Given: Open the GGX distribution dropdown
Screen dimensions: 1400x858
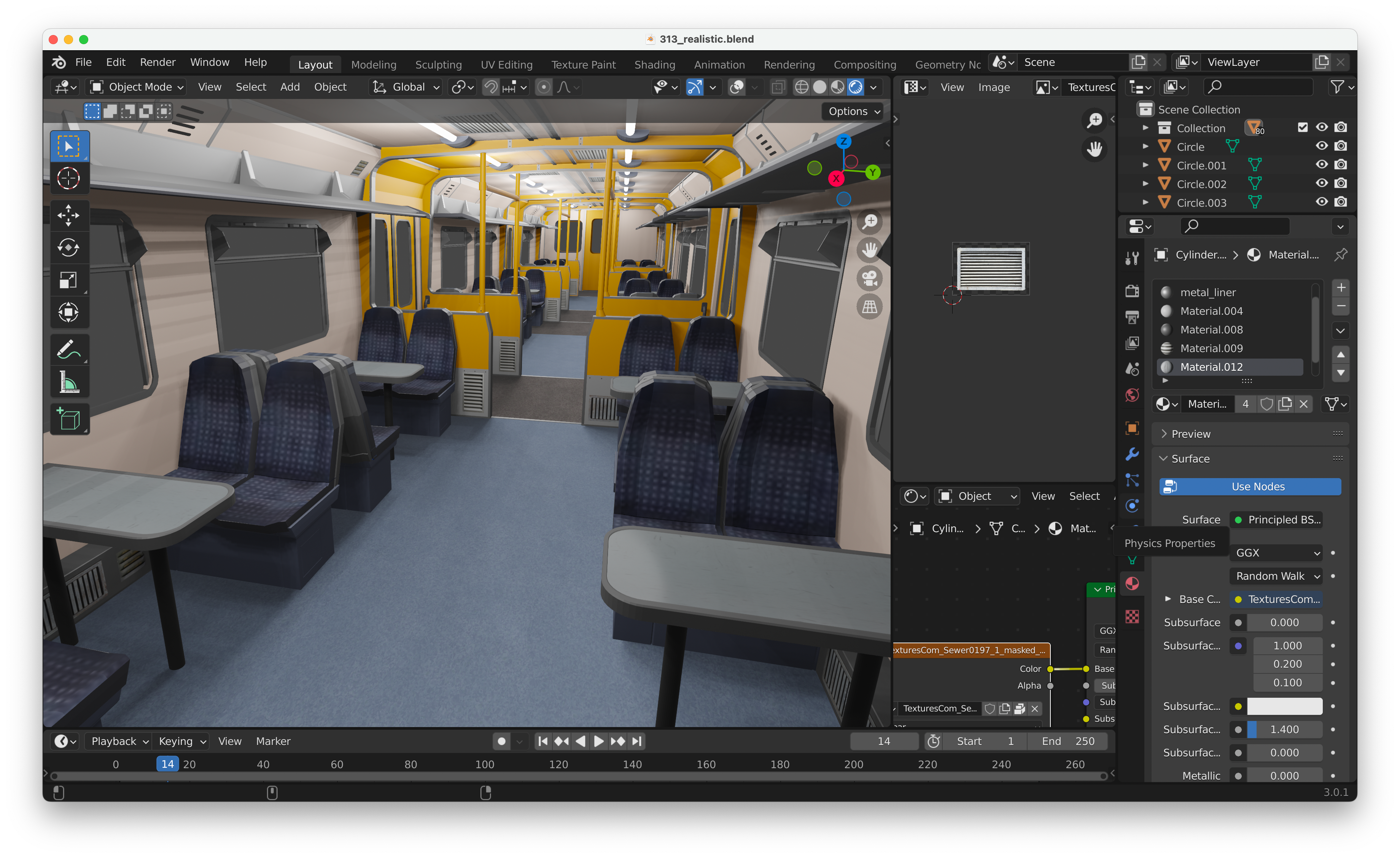Looking at the screenshot, I should tap(1276, 553).
